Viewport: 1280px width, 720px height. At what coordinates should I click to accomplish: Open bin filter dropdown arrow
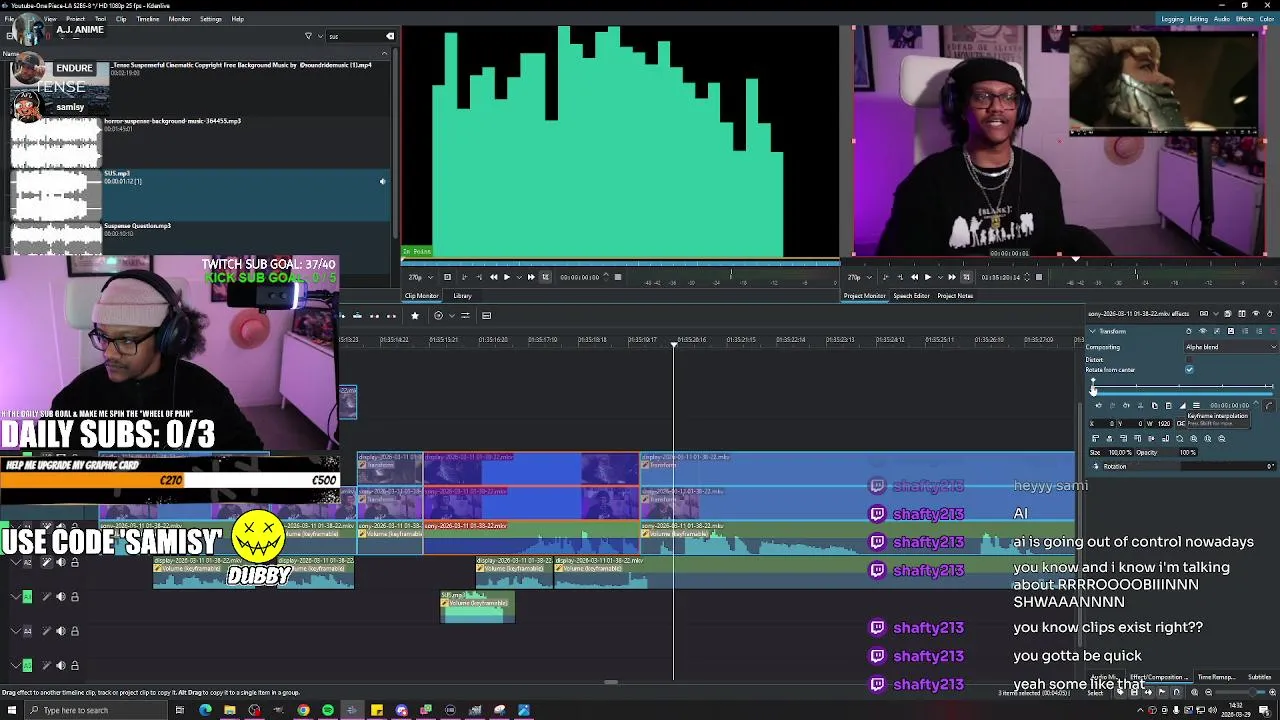coord(319,36)
